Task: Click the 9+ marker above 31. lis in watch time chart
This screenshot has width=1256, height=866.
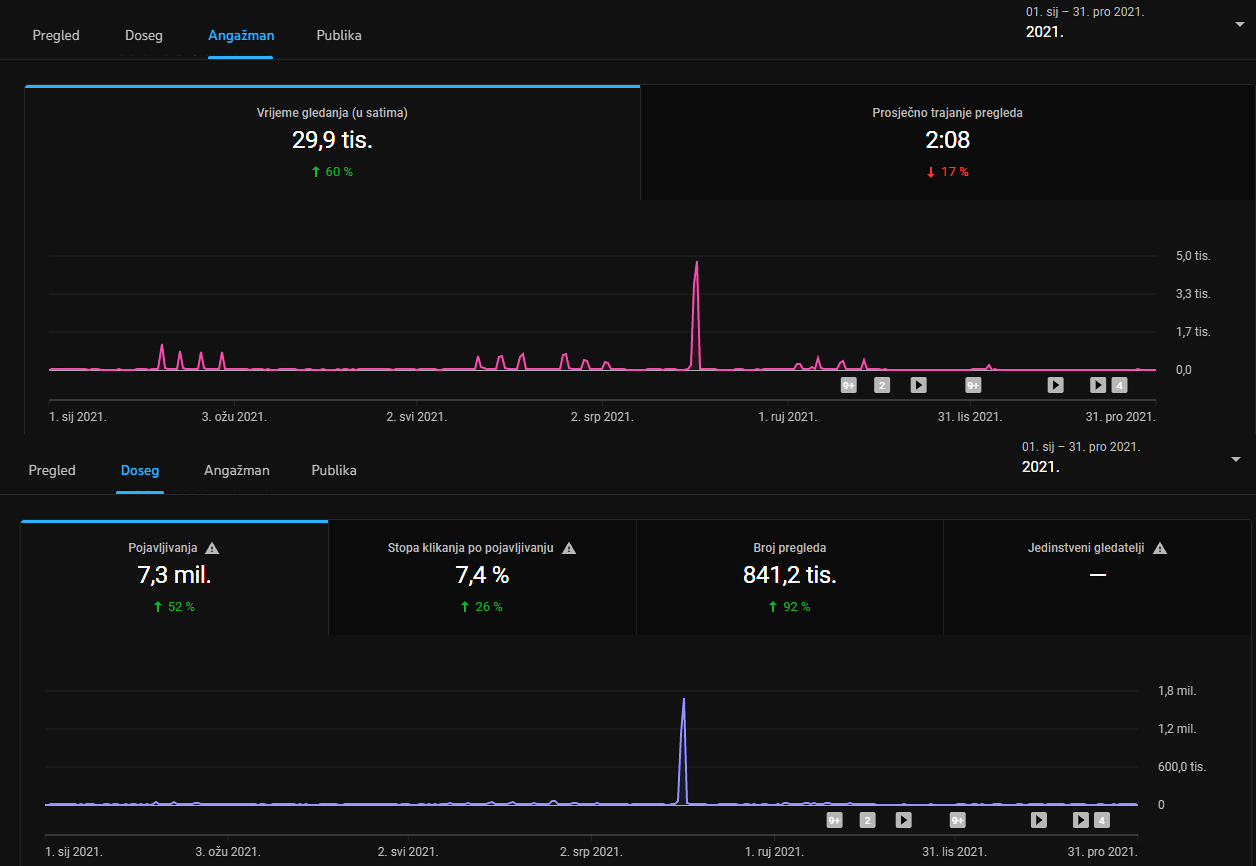Action: point(973,385)
